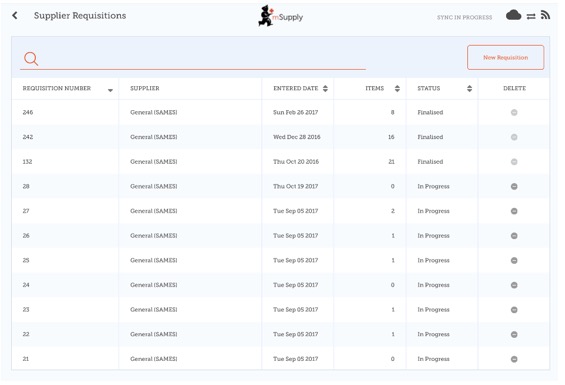Screen dimensions: 565x385
Task: Delete requisition 24
Action: pyautogui.click(x=514, y=285)
